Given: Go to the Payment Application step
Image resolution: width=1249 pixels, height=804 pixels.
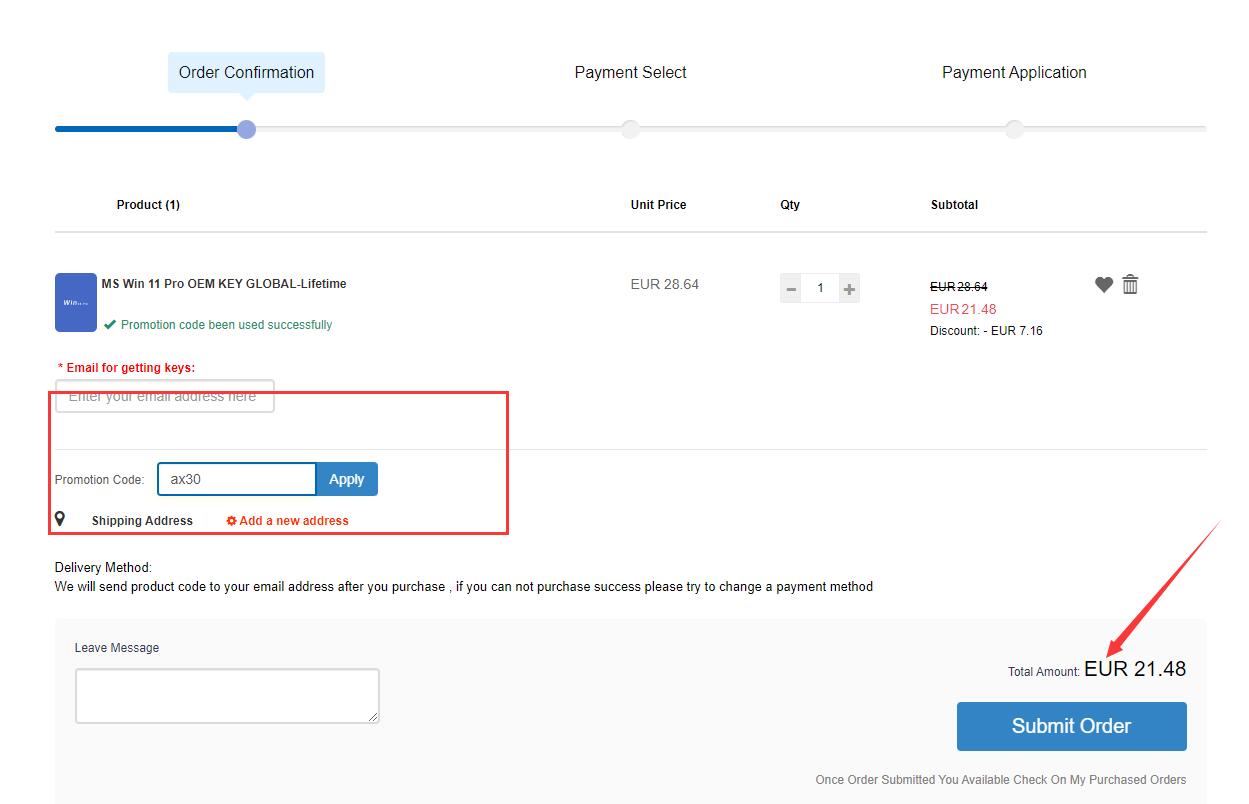Looking at the screenshot, I should 1014,72.
